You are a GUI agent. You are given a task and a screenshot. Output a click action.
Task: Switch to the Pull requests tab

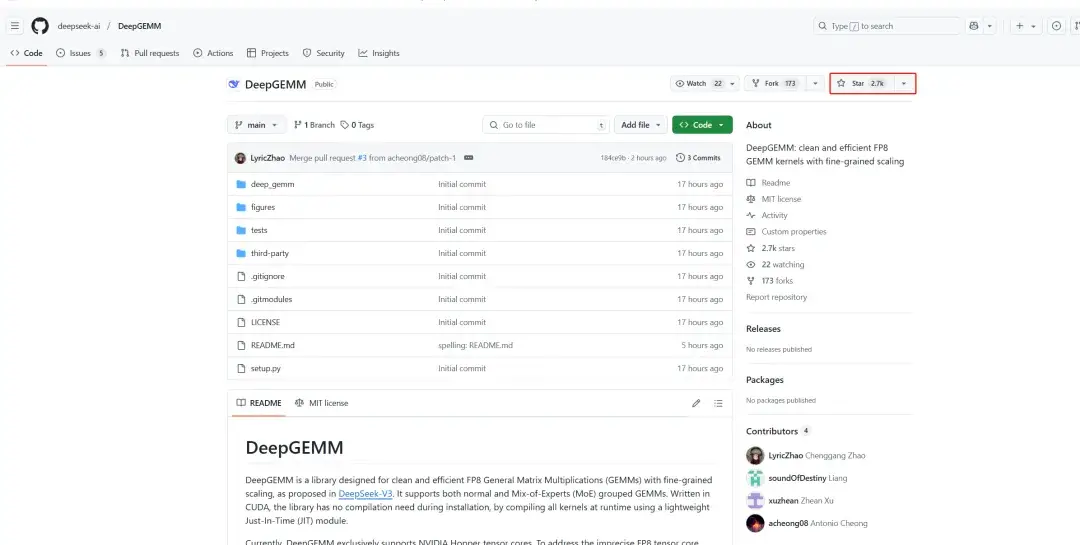tap(149, 53)
